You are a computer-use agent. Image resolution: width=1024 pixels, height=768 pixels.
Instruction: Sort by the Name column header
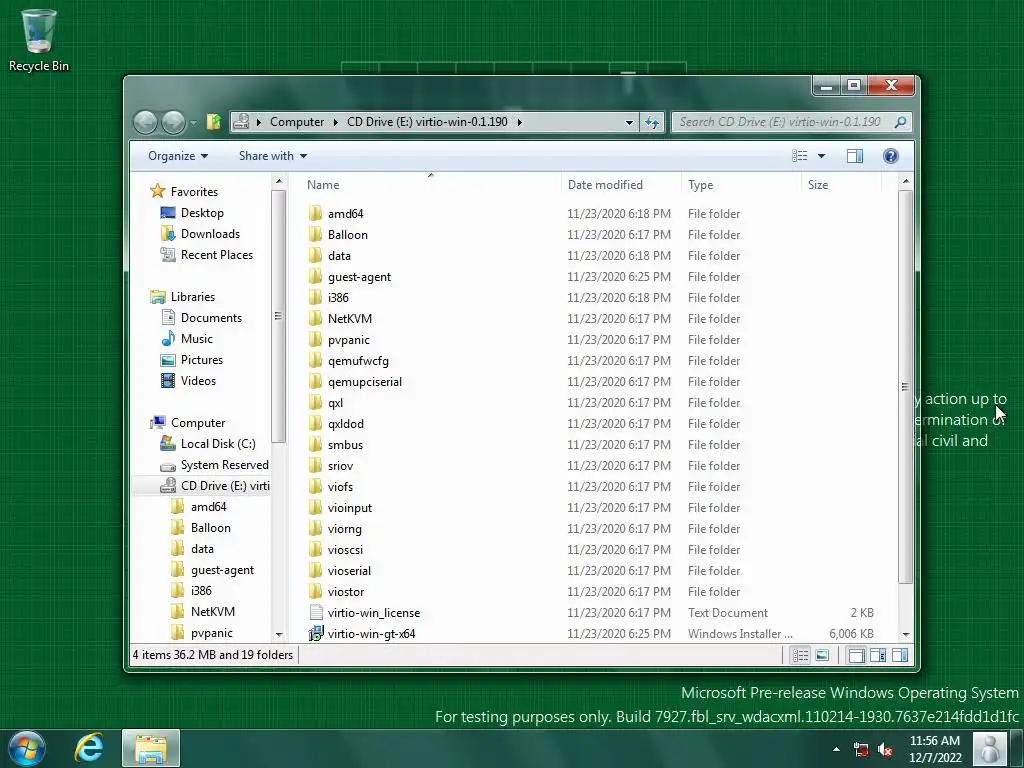[430, 185]
